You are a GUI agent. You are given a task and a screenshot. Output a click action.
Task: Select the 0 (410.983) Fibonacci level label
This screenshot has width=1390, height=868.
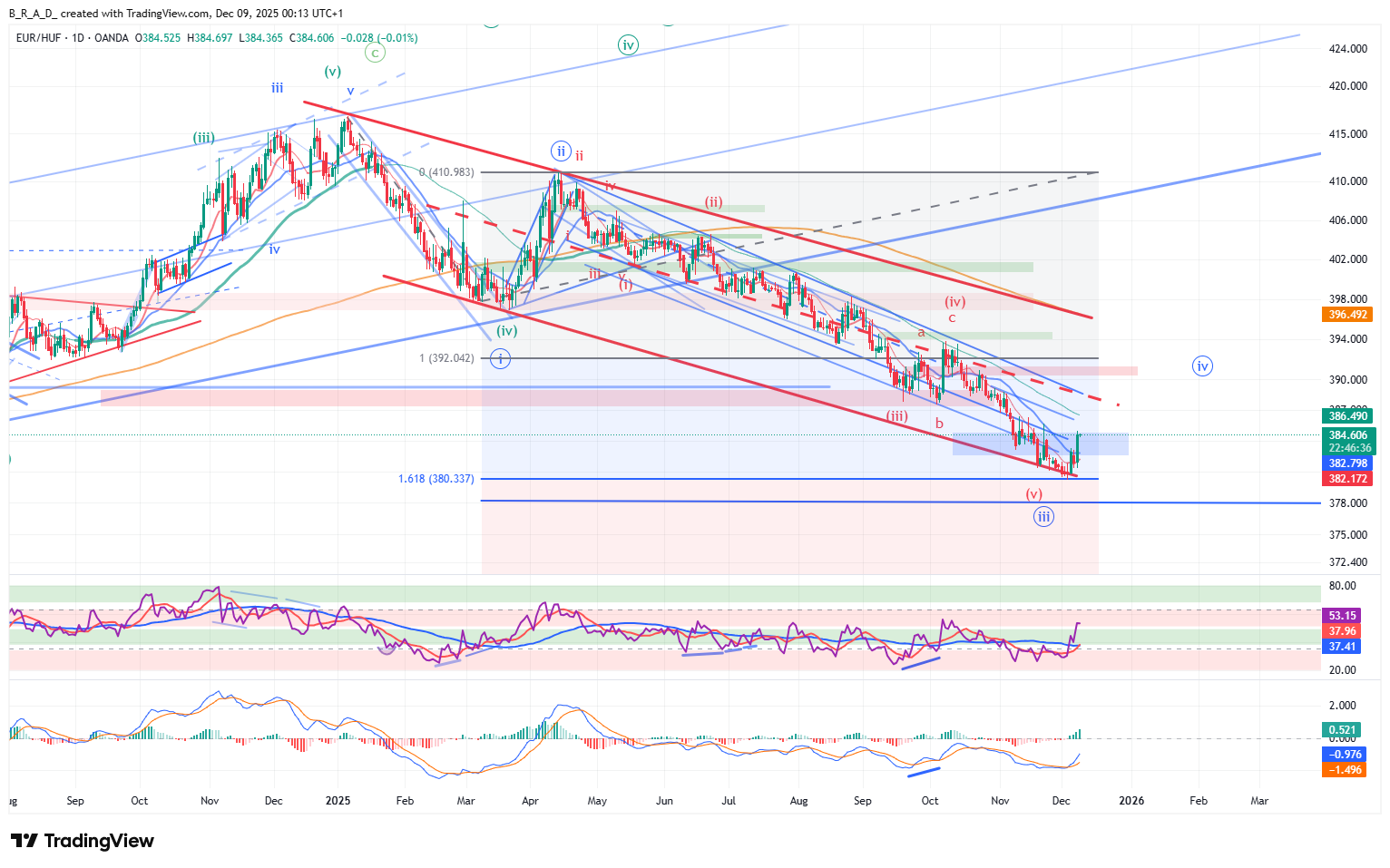445,172
